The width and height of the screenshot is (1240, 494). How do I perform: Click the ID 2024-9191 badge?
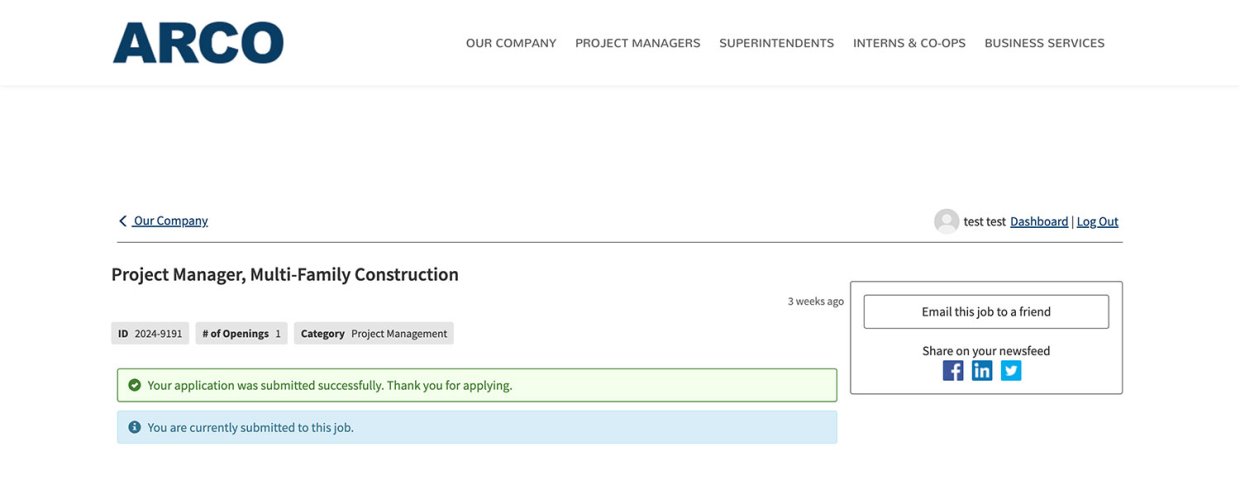(x=150, y=334)
